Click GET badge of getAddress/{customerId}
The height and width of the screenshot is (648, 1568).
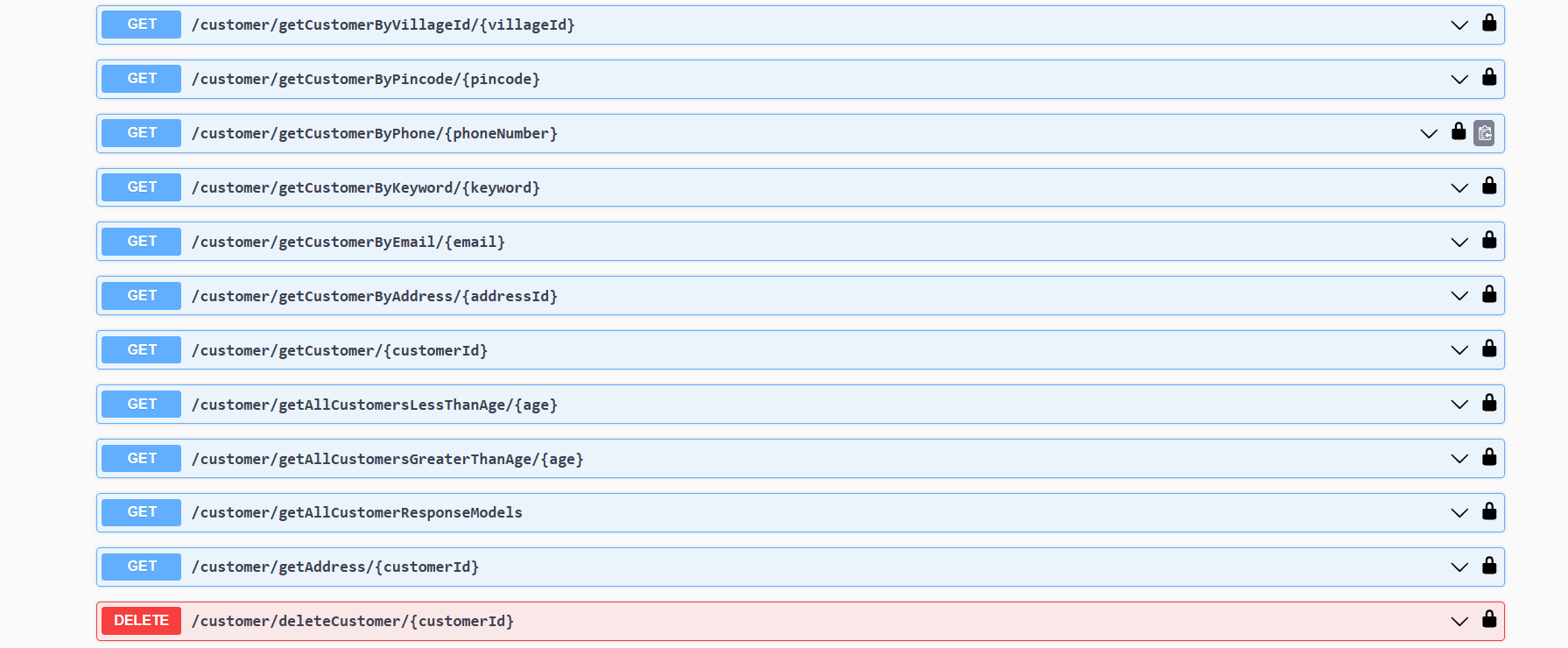[141, 567]
